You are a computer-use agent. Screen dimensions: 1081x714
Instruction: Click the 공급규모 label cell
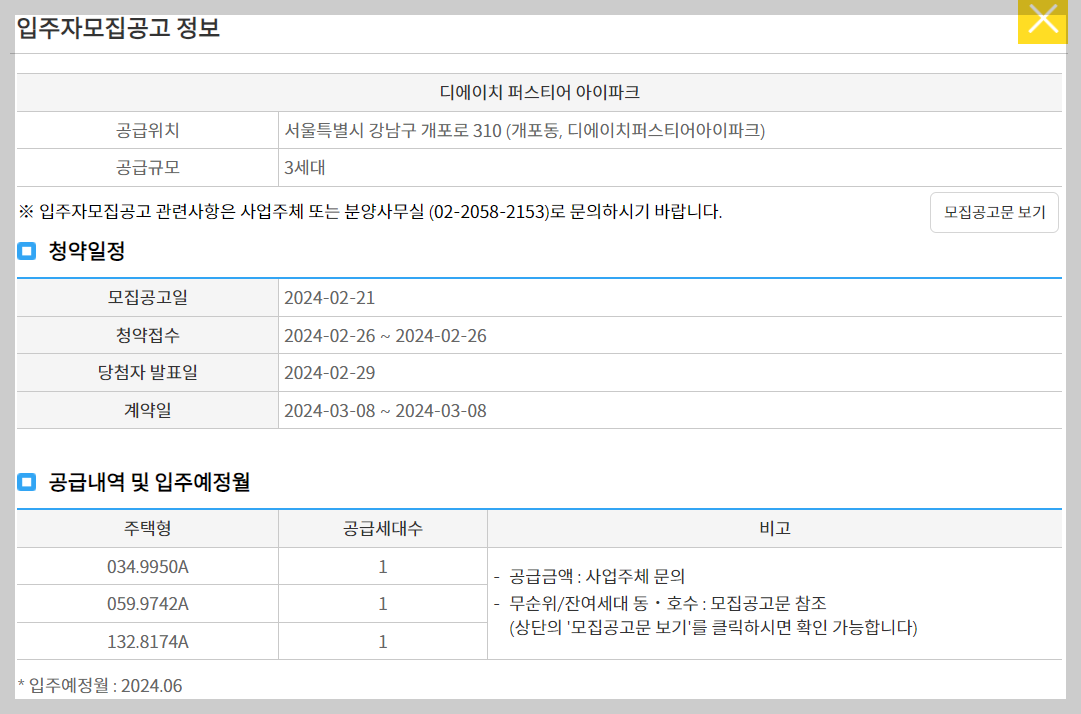148,167
